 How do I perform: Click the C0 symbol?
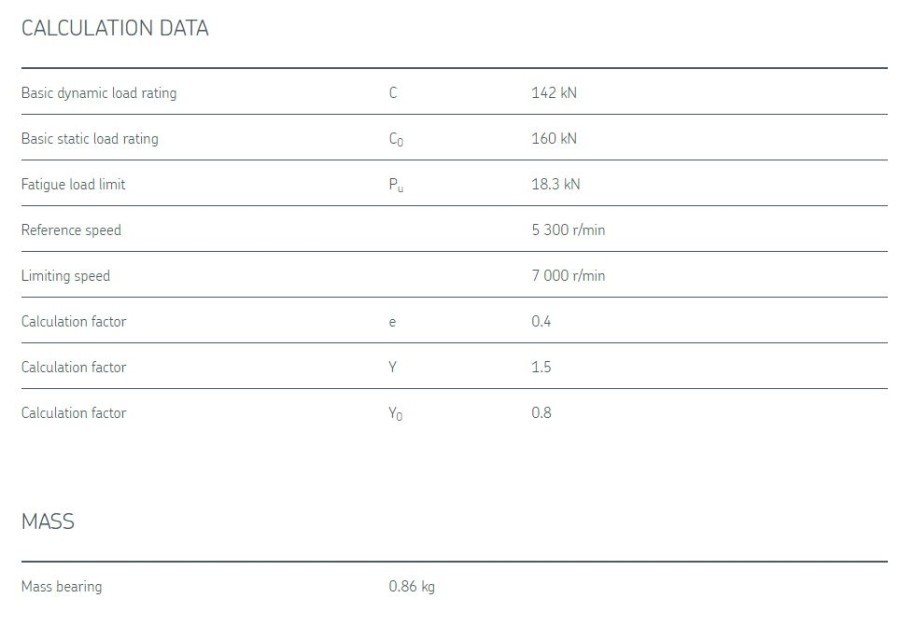(396, 140)
